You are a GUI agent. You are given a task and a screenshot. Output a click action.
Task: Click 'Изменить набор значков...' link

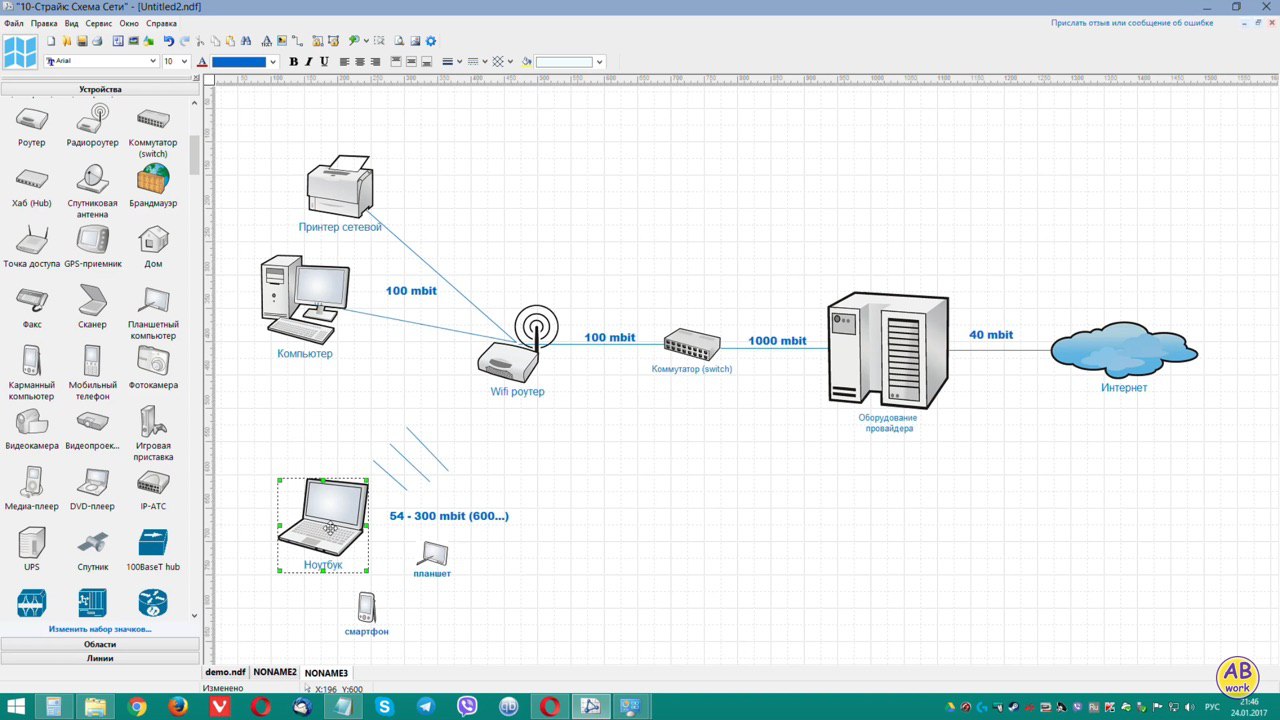click(100, 629)
